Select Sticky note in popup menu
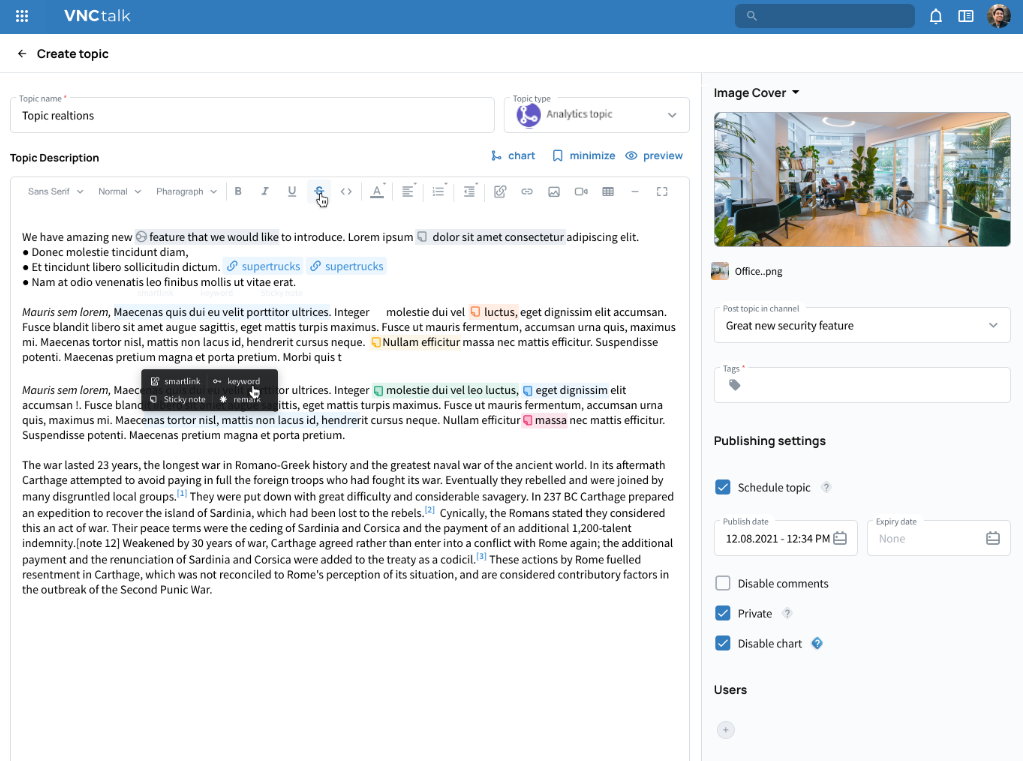 pos(177,399)
